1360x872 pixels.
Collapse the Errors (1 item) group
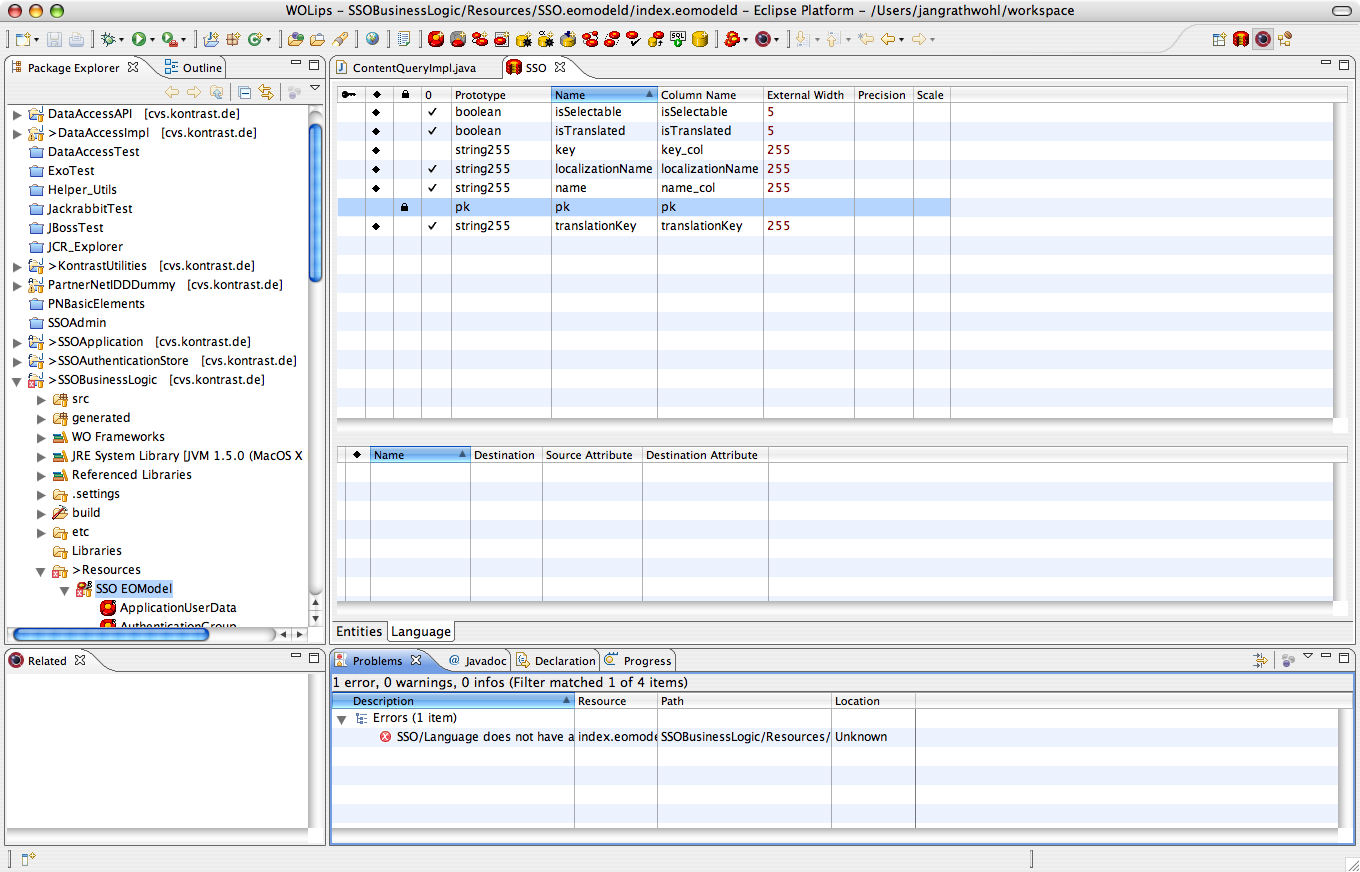[342, 719]
